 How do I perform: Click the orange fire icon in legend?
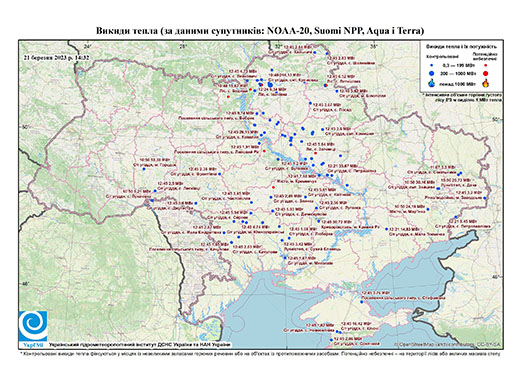pyautogui.click(x=485, y=83)
